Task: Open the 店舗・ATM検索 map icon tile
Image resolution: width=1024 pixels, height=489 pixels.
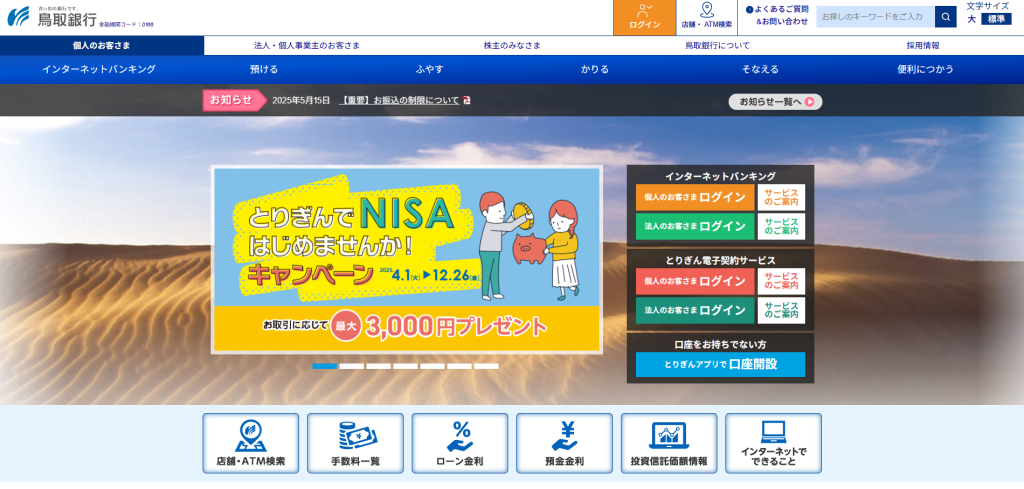Action: pyautogui.click(x=251, y=443)
